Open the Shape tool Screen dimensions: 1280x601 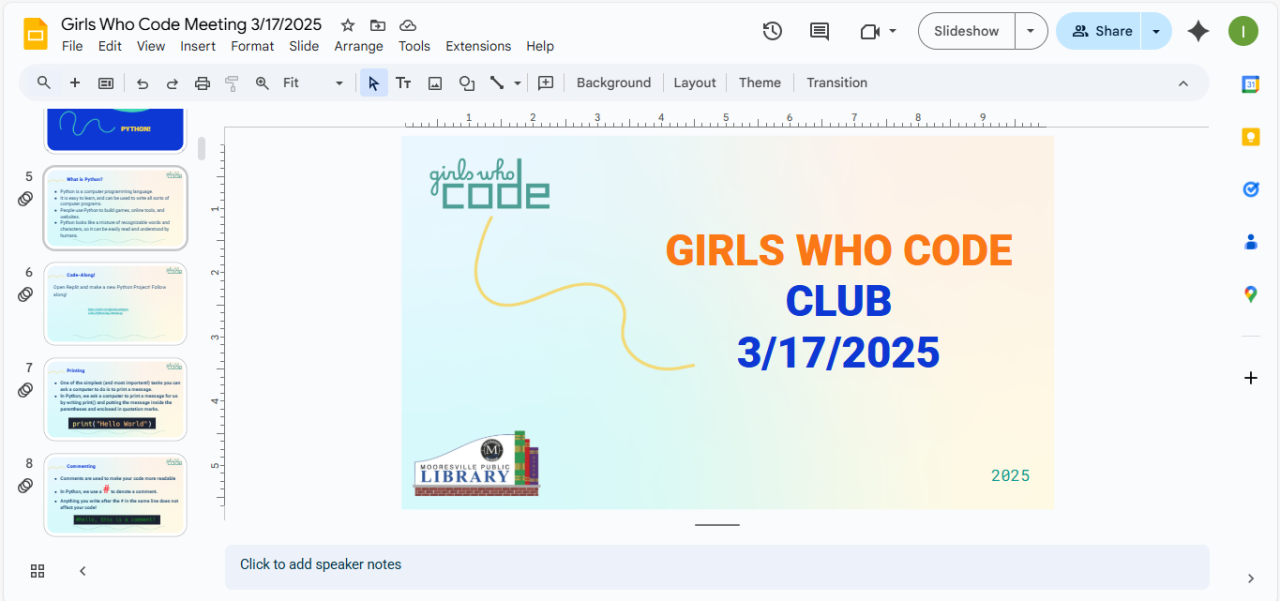[466, 83]
